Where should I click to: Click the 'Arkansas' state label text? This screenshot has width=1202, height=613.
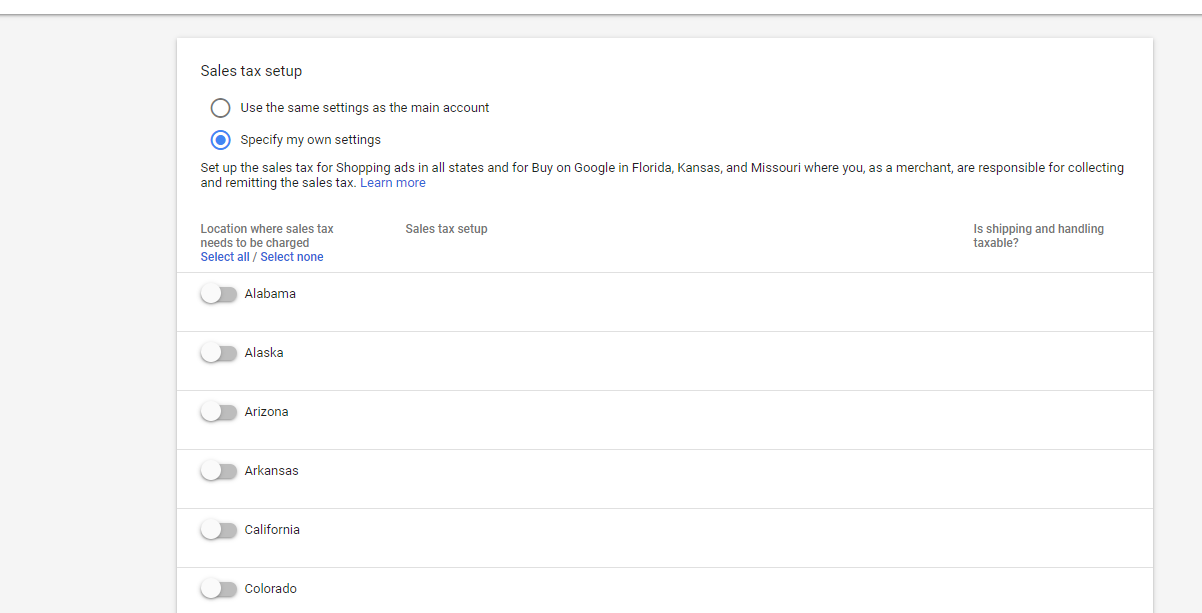(271, 471)
